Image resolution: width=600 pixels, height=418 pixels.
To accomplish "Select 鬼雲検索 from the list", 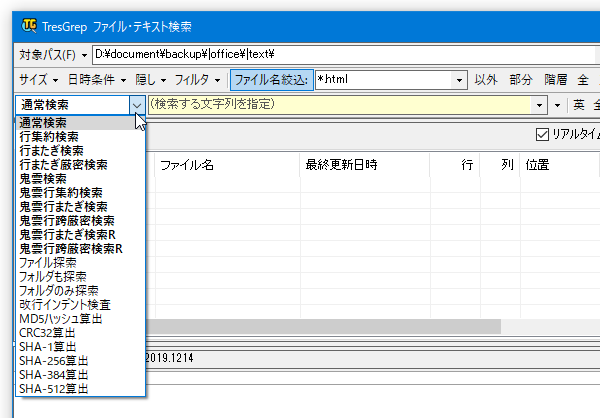I will point(80,179).
